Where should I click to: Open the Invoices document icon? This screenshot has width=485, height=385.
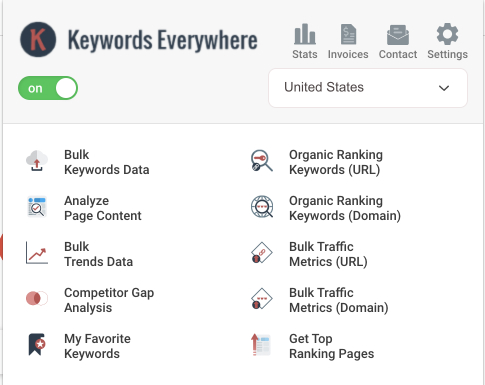point(348,34)
